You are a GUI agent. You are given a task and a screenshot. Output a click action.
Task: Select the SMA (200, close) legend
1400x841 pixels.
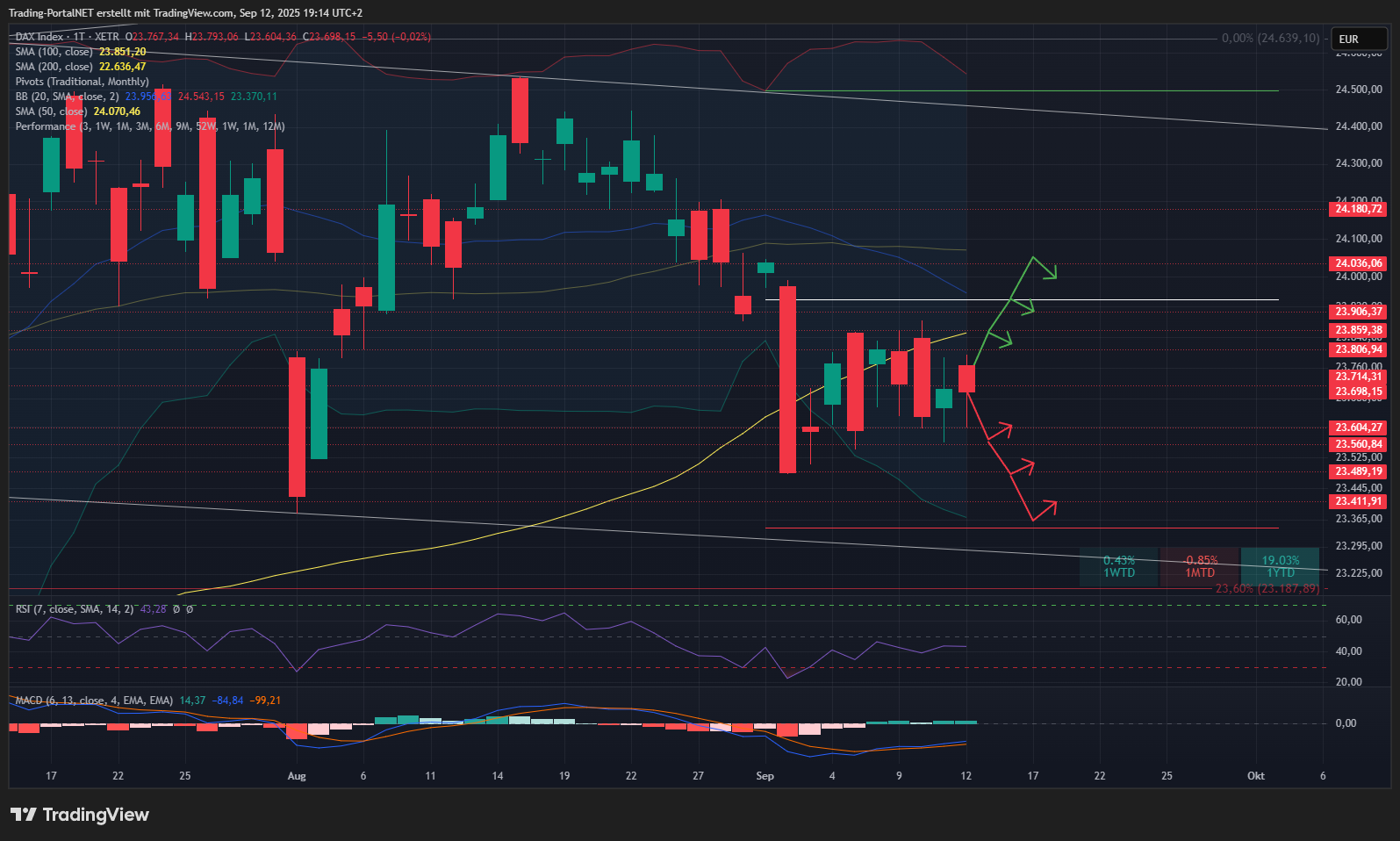tap(54, 67)
